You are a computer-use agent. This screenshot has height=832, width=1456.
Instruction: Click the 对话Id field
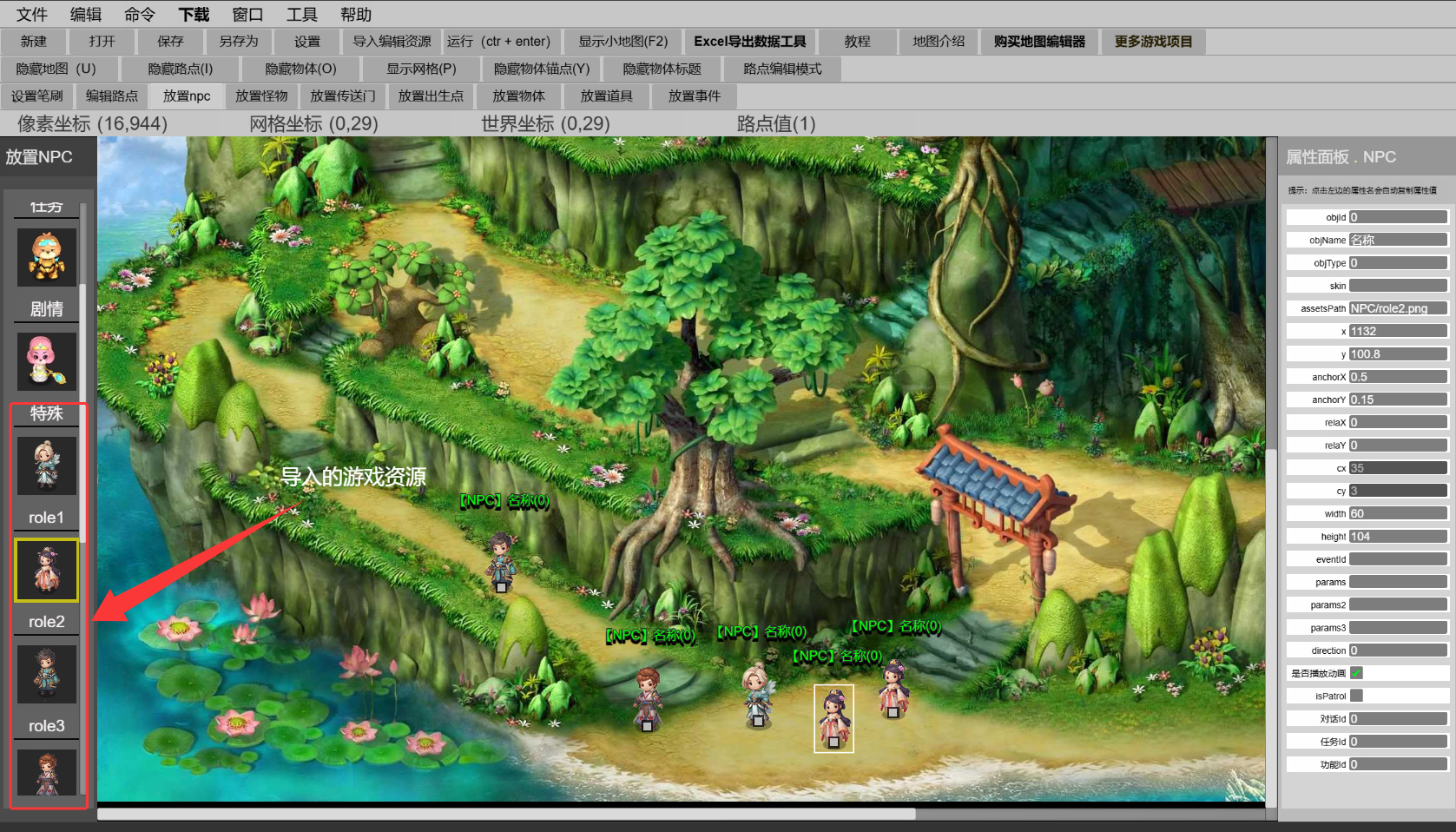point(1398,718)
